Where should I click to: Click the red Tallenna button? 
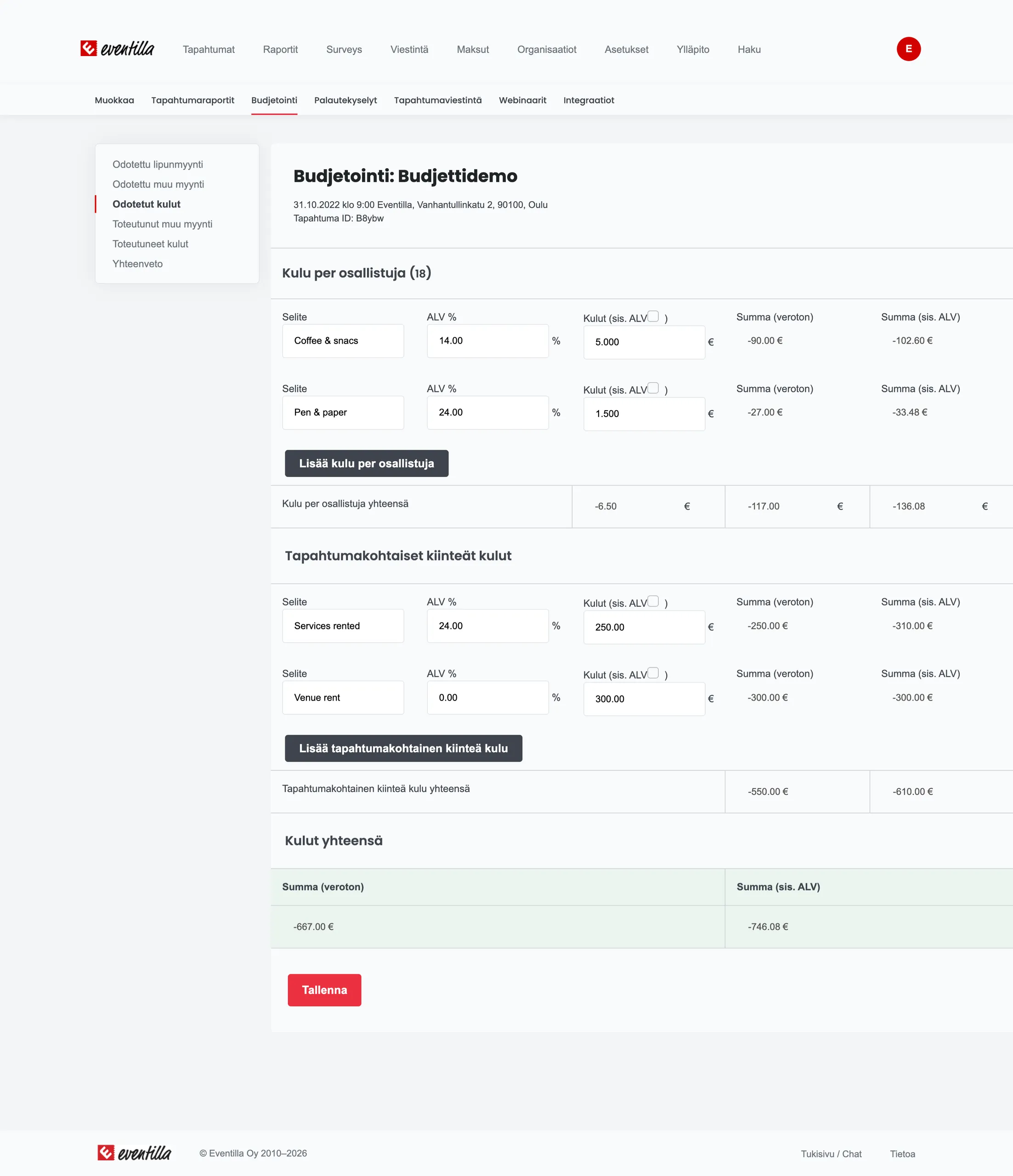click(325, 990)
